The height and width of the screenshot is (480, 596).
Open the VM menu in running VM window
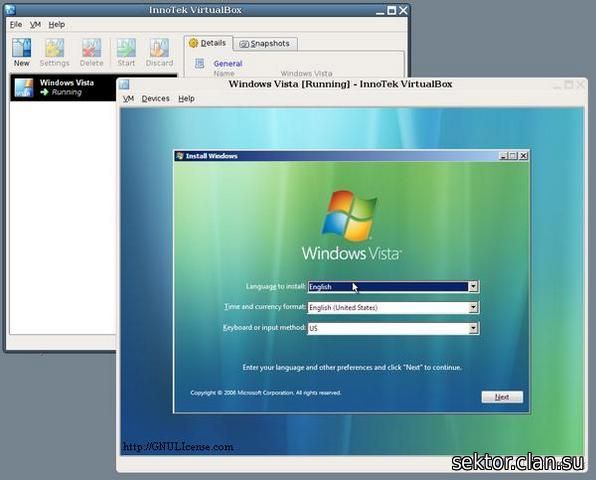click(x=128, y=98)
